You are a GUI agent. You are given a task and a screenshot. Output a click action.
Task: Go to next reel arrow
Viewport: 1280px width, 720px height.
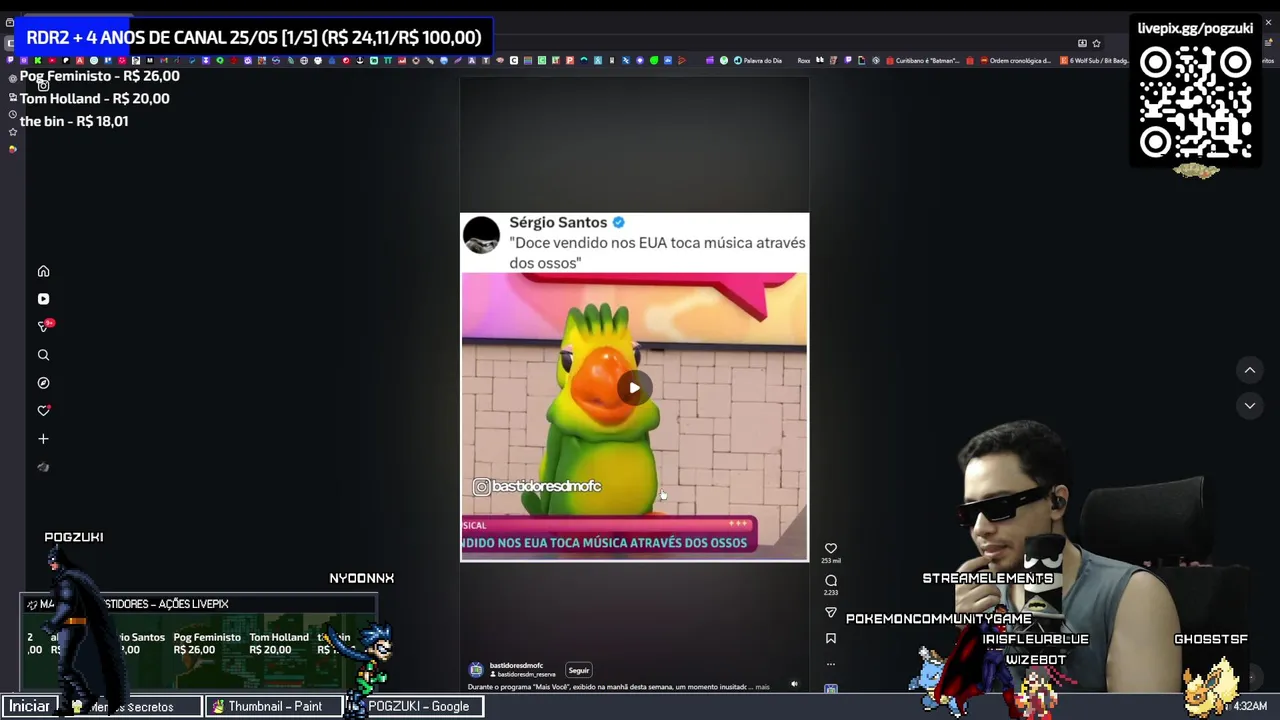click(x=1249, y=405)
